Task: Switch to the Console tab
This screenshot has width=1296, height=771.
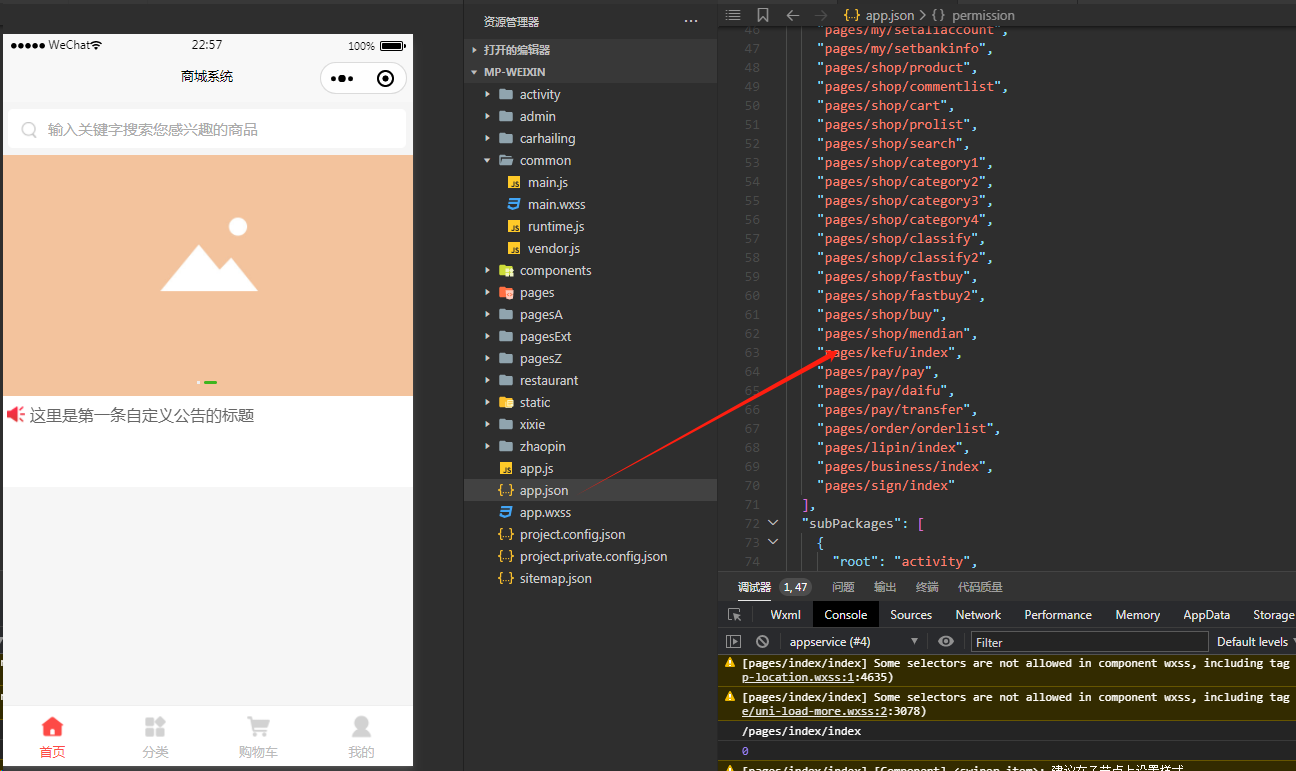Action: tap(846, 615)
